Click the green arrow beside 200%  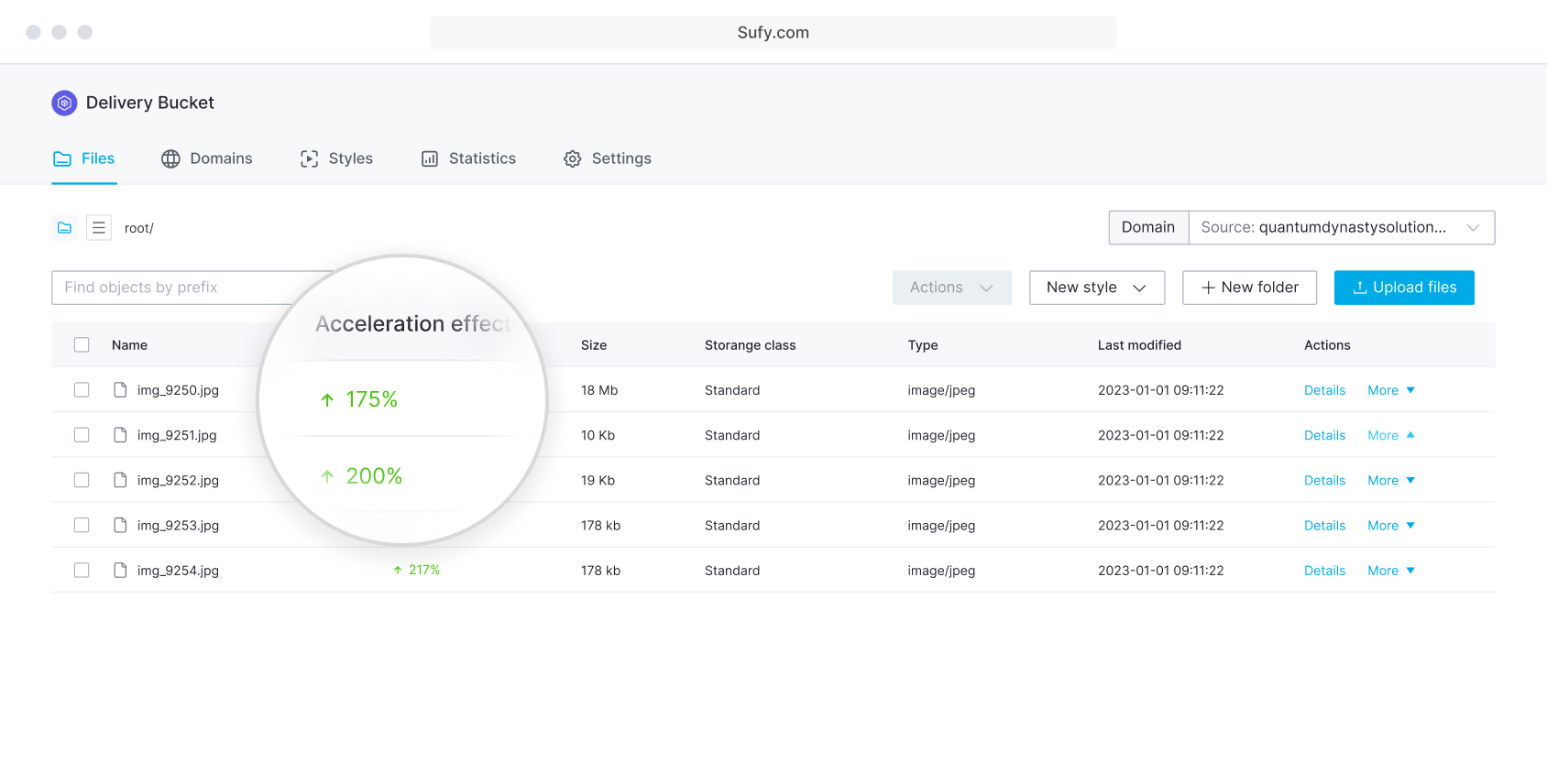point(327,476)
